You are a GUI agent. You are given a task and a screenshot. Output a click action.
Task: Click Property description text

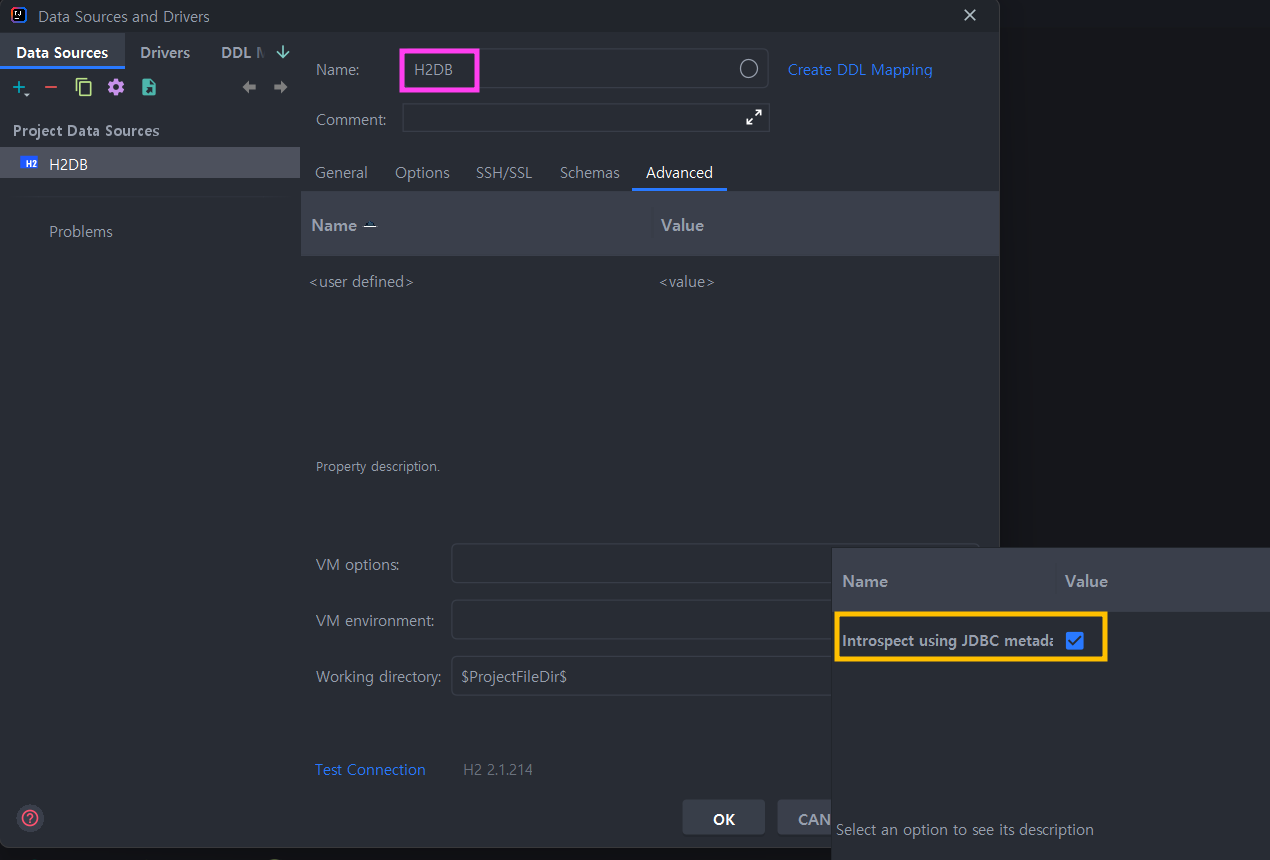tap(378, 466)
